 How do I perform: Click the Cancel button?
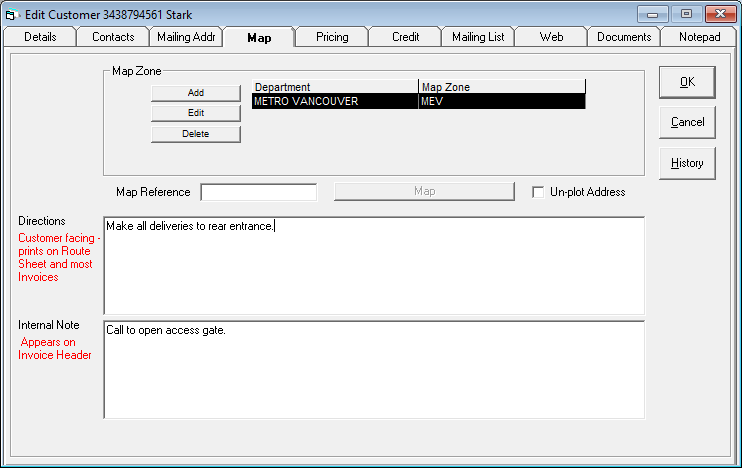point(687,123)
